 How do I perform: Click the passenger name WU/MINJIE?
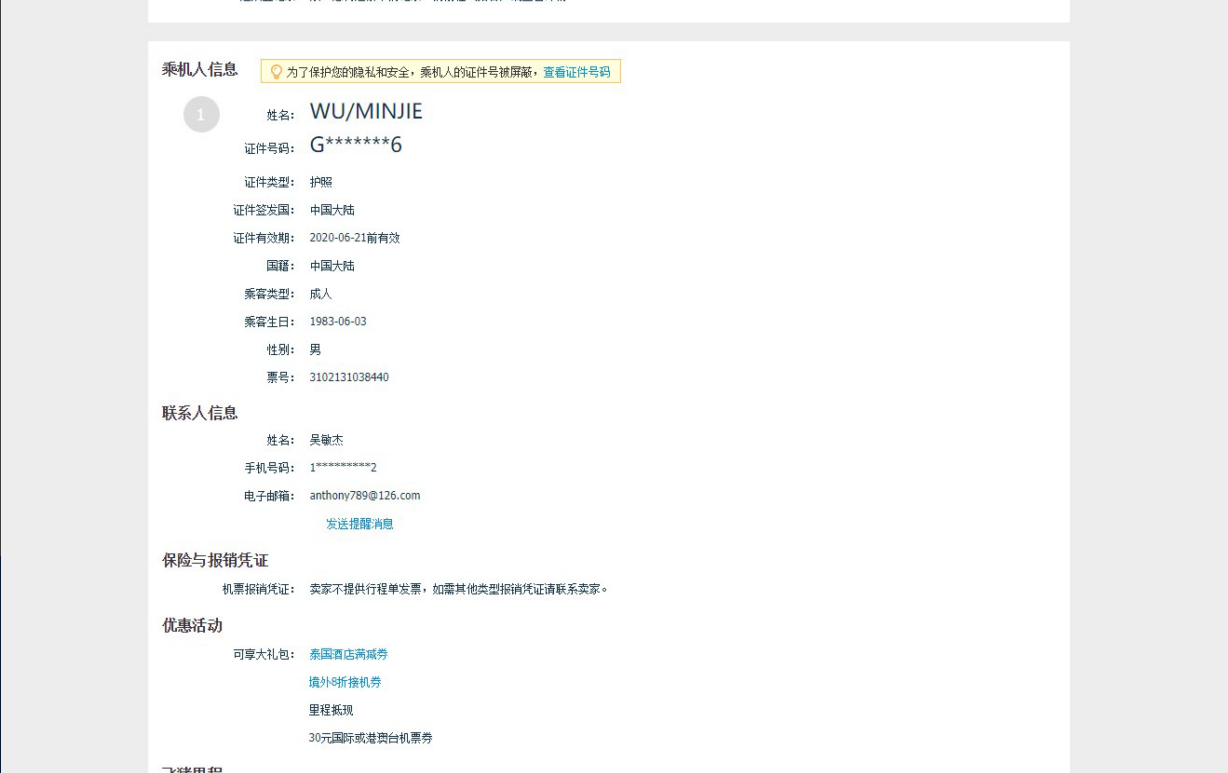(x=366, y=111)
